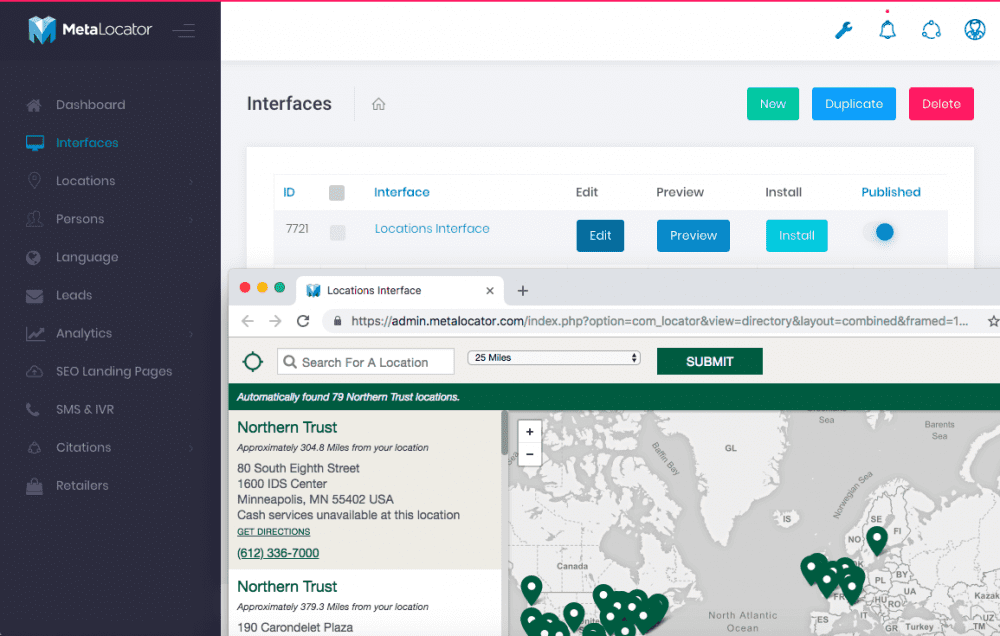The image size is (1000, 636).
Task: Select the Locations Interface browser tab
Action: point(399,290)
